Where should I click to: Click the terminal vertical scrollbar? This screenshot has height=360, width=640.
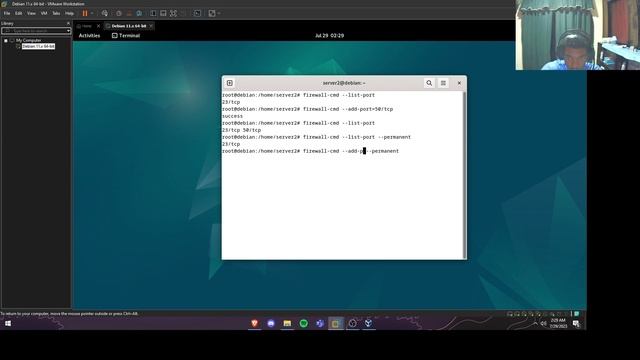click(464, 175)
